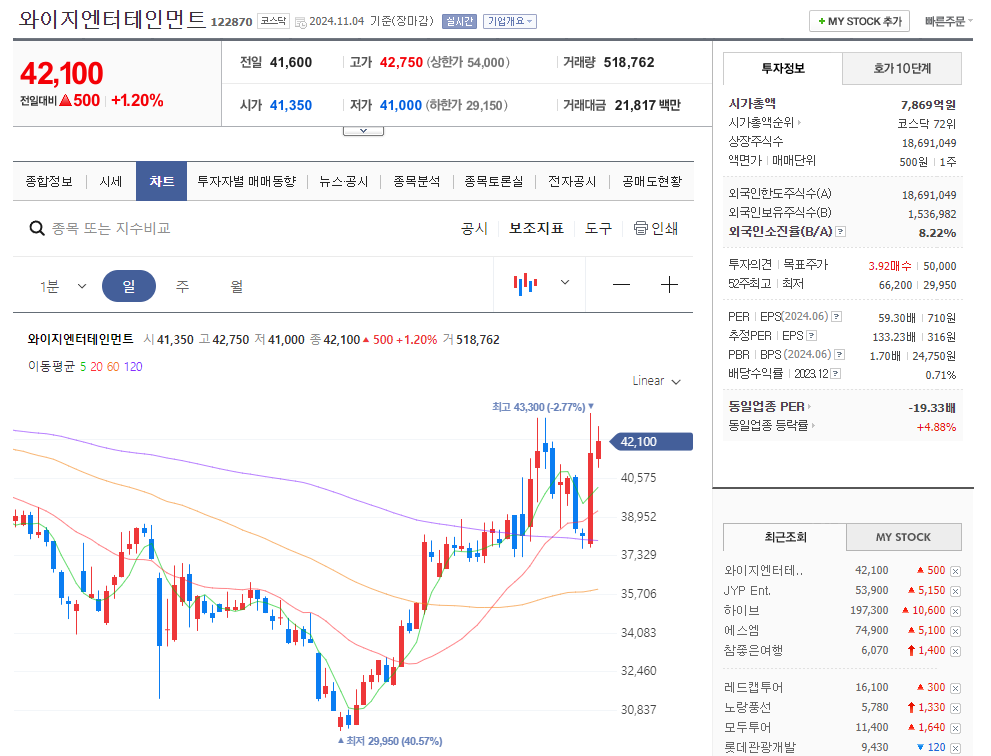Viewport: 991px width, 756px height.
Task: Switch to 뉴스·공시 tab
Action: 344,181
